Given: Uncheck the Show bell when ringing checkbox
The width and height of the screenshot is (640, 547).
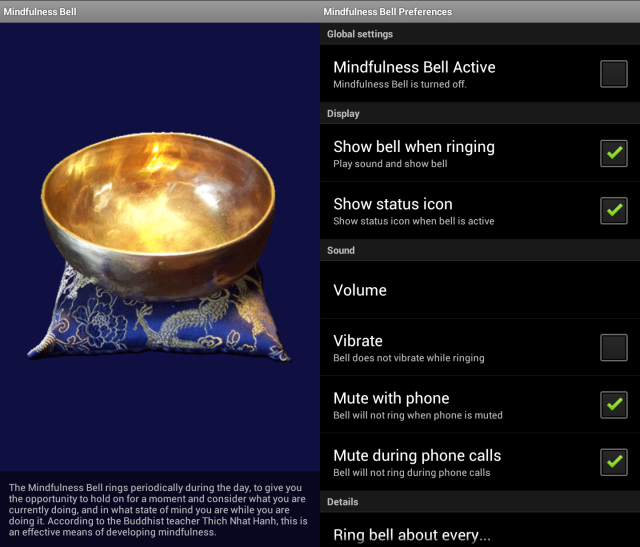Looking at the screenshot, I should click(x=613, y=153).
